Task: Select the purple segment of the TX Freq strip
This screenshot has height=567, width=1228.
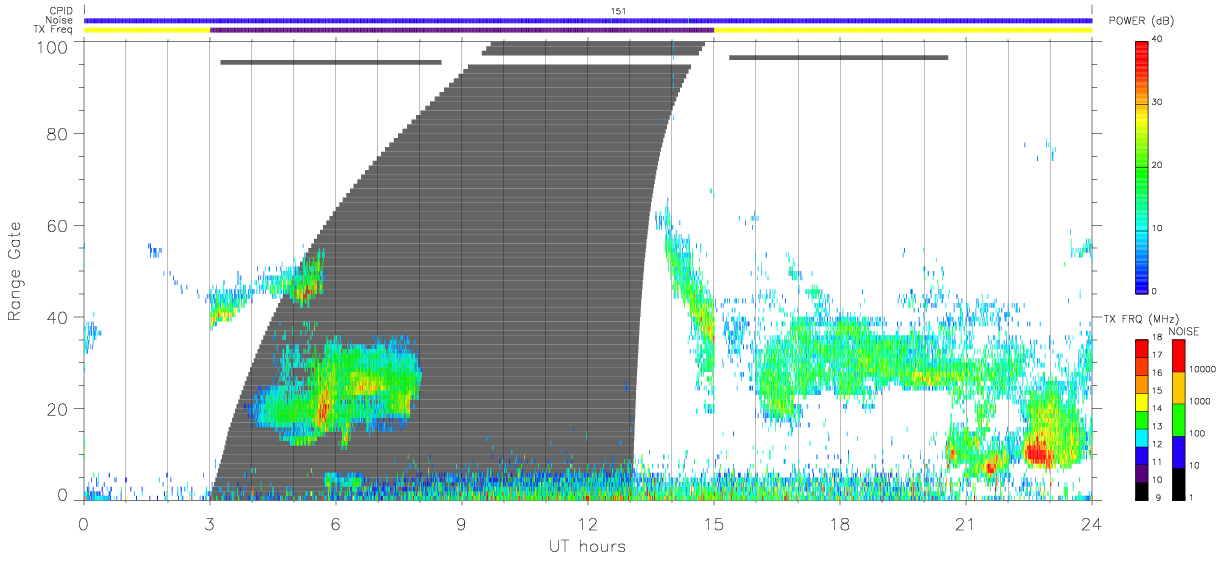Action: tap(462, 30)
